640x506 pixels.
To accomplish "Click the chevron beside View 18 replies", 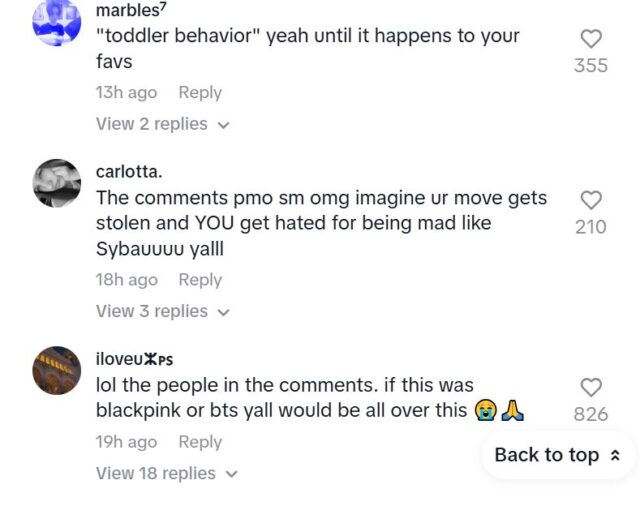I will [x=231, y=474].
